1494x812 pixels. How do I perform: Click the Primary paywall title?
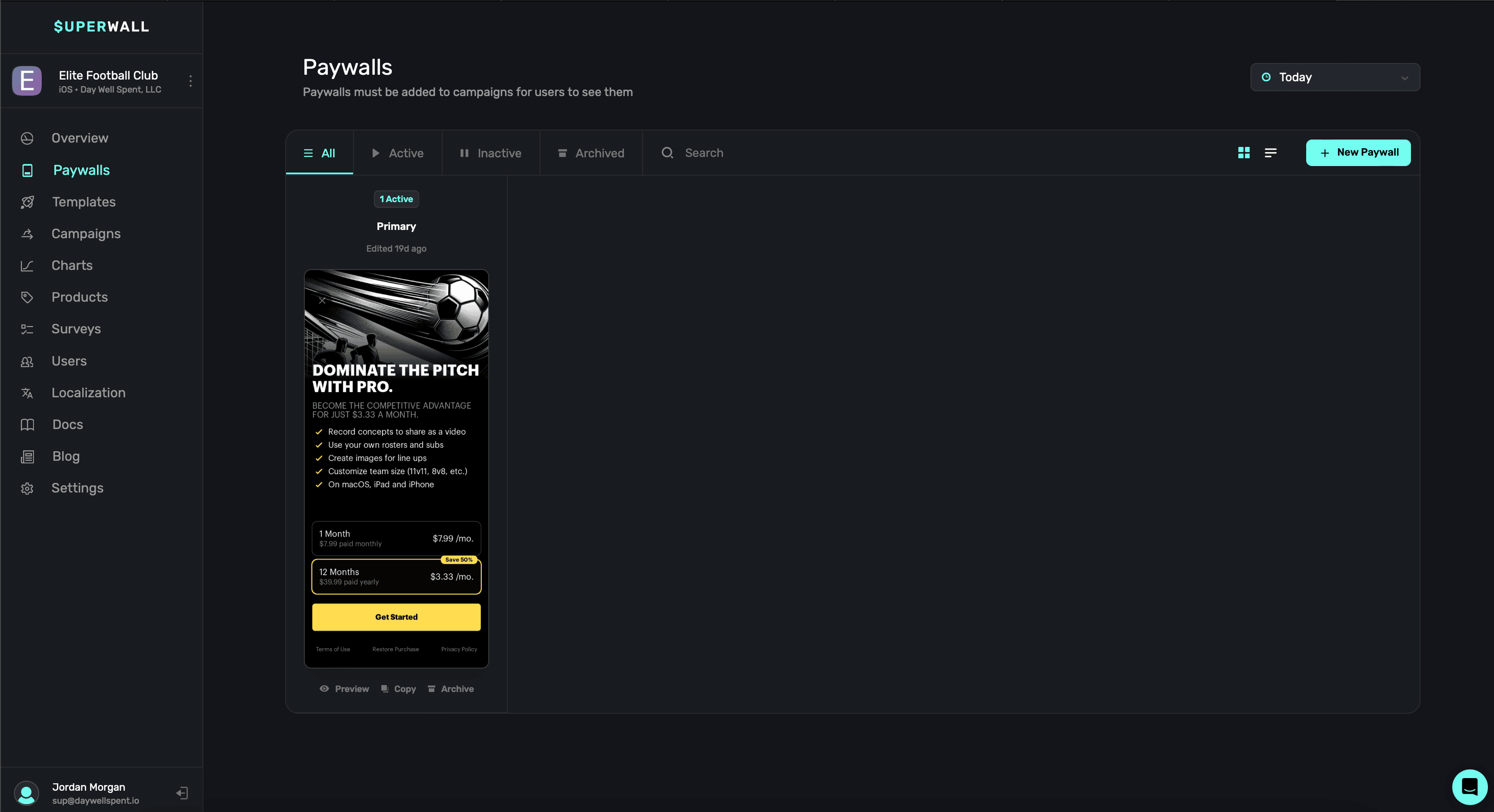[x=396, y=226]
